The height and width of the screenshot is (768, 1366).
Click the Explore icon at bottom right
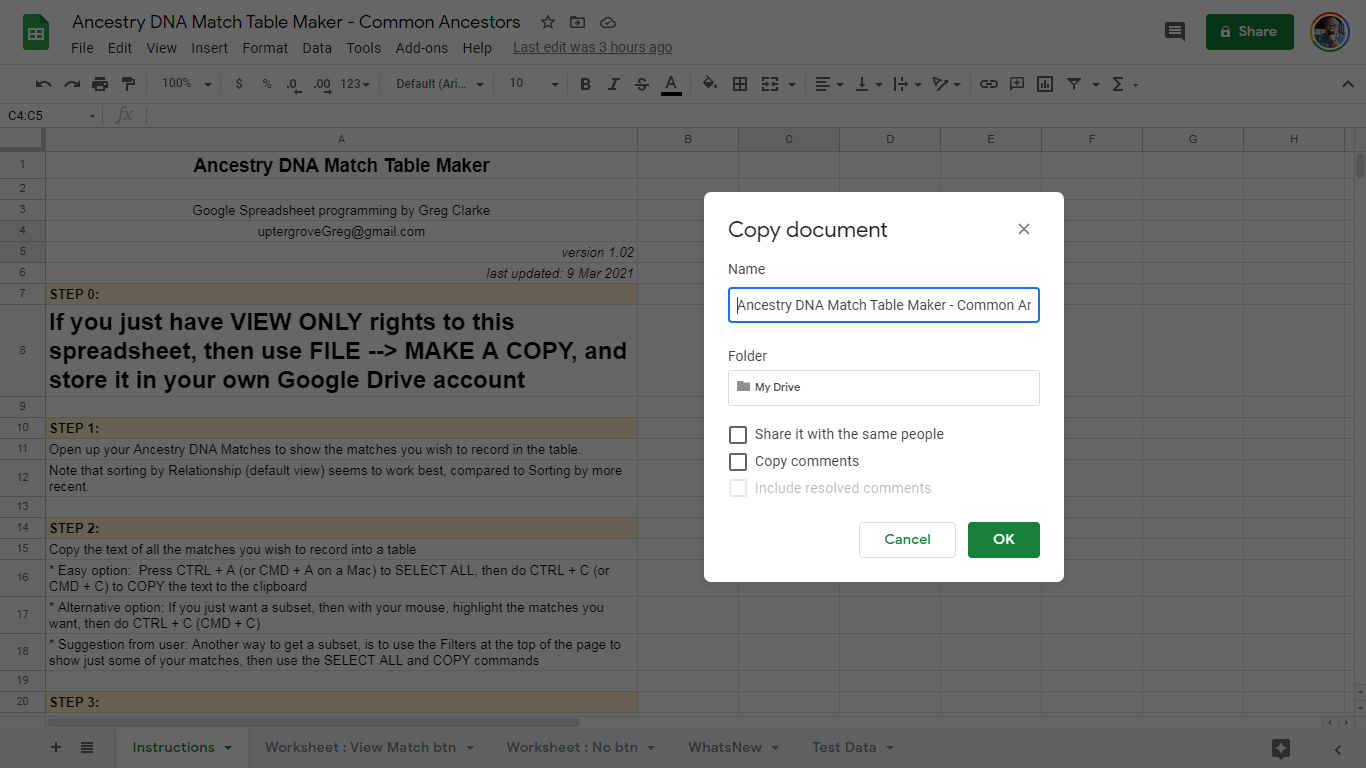[1281, 748]
